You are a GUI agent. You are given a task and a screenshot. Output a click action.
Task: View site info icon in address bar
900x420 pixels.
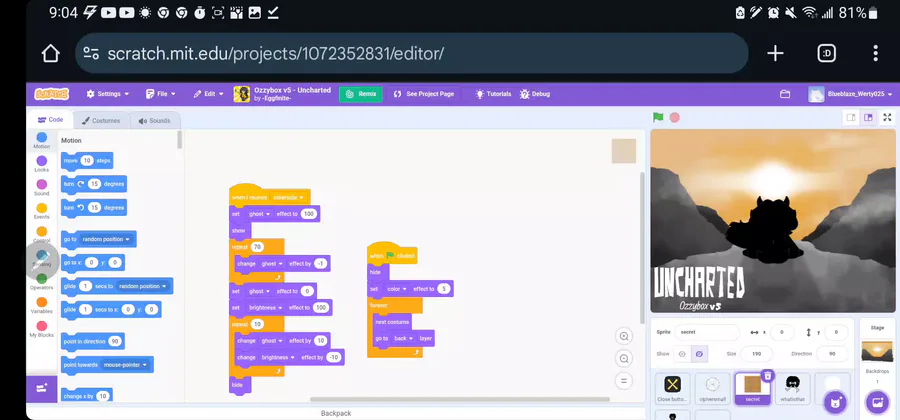tap(91, 53)
